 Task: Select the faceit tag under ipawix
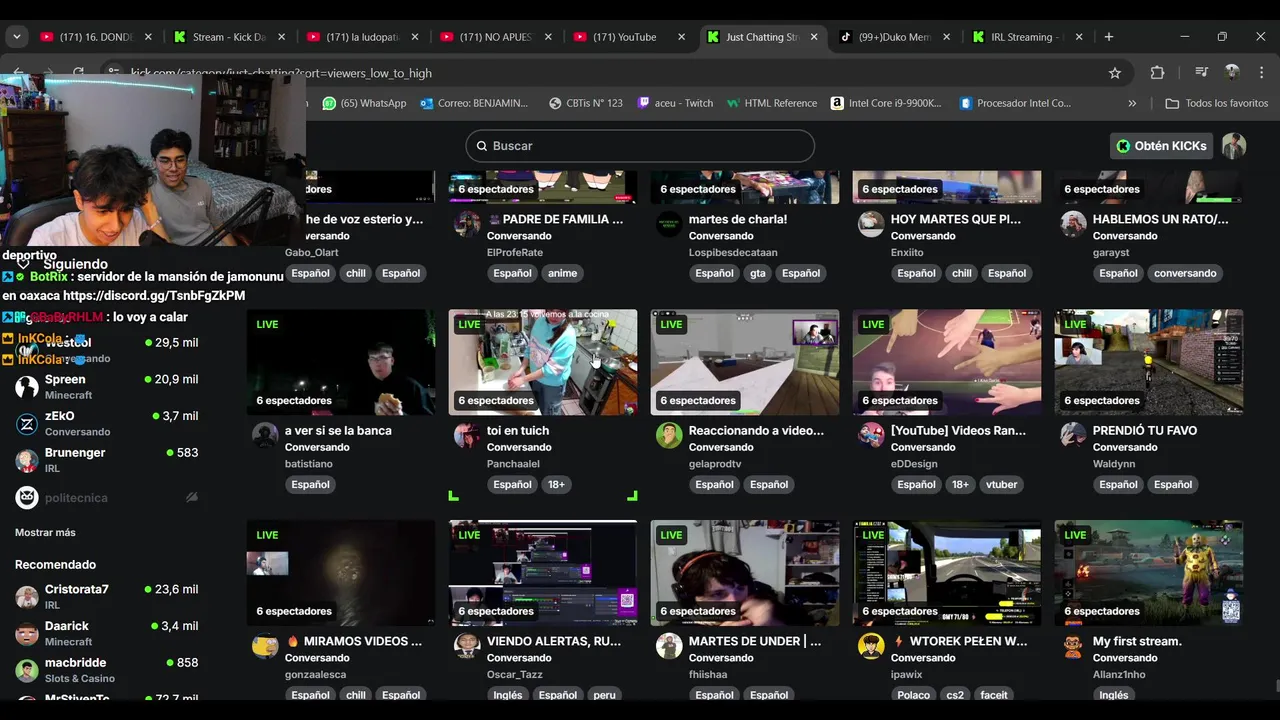[994, 695]
